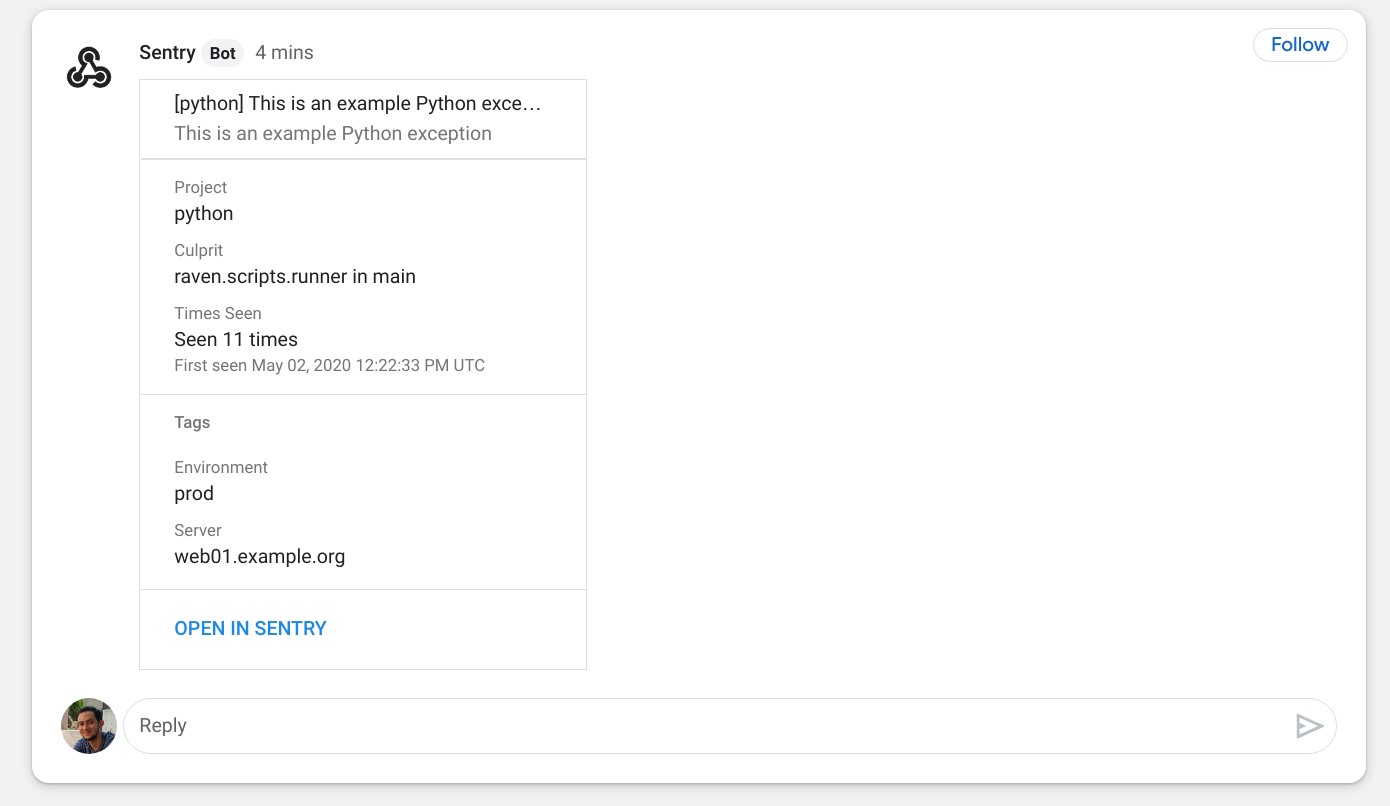Click the Bot badge label
Screen dimensions: 1390x806
click(223, 53)
